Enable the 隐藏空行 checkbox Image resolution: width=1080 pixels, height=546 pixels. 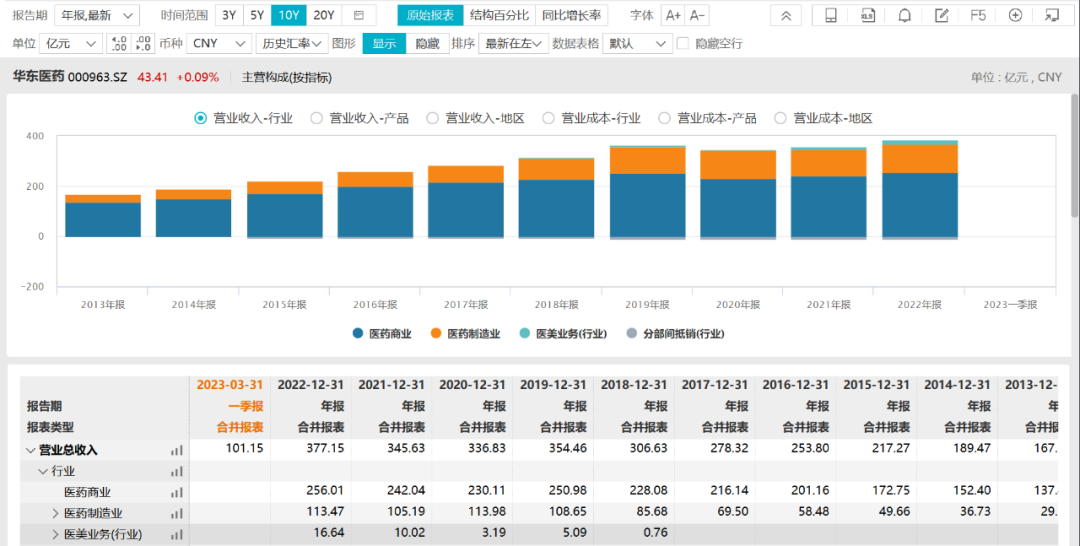(x=683, y=44)
